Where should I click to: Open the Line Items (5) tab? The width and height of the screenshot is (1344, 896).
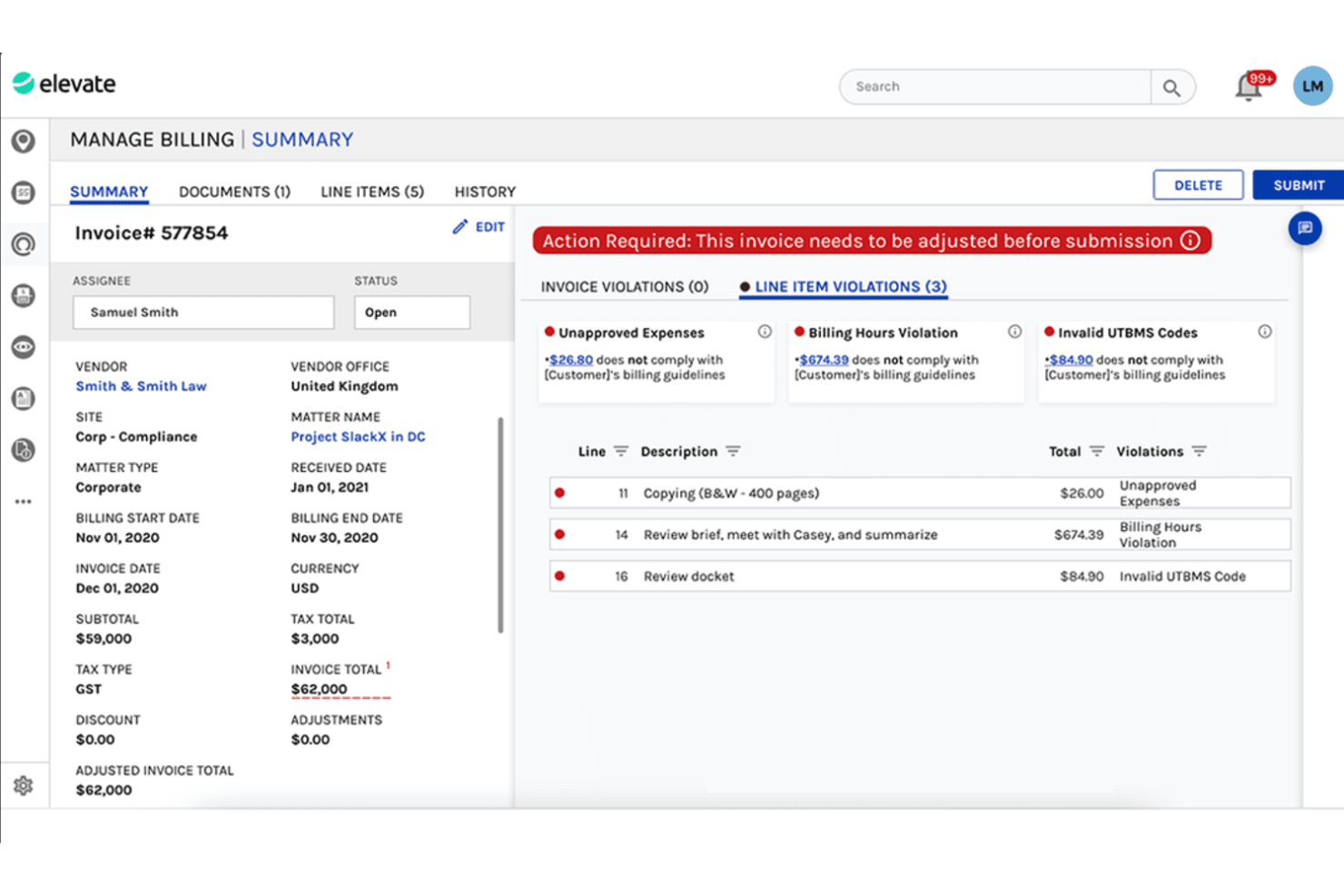point(372,192)
